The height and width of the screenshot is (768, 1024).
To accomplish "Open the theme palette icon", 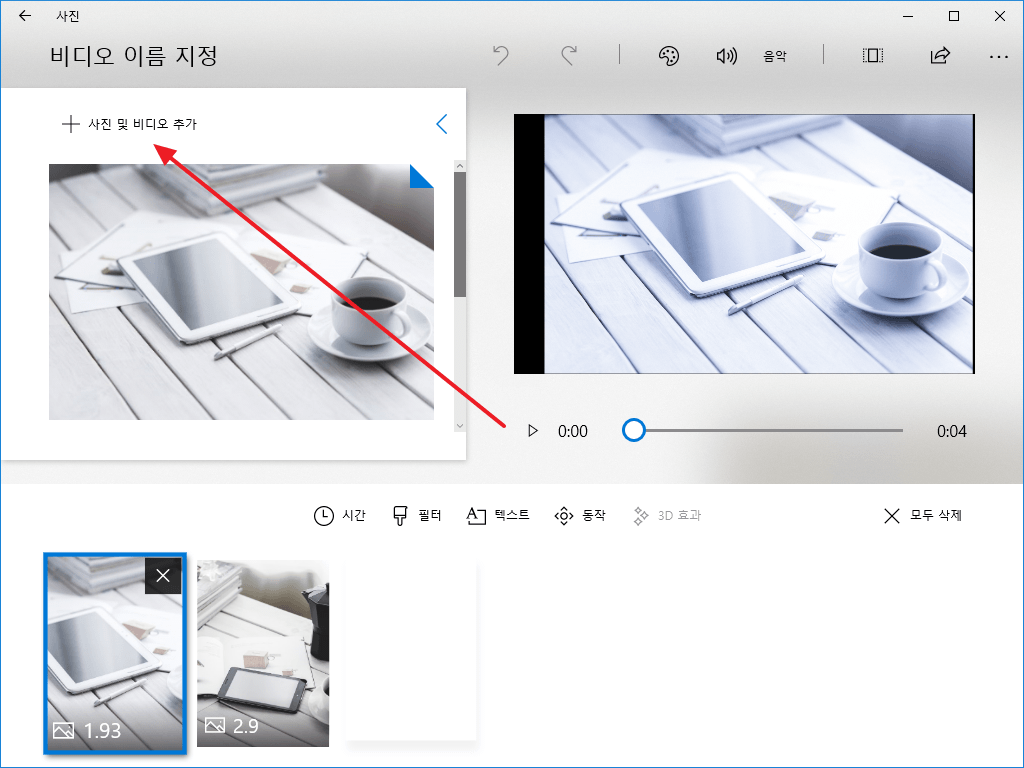I will click(668, 56).
